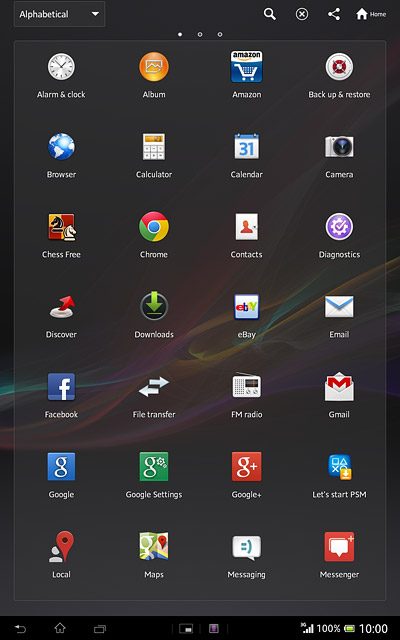Tap the 10:00 clock in status bar

tap(373, 629)
